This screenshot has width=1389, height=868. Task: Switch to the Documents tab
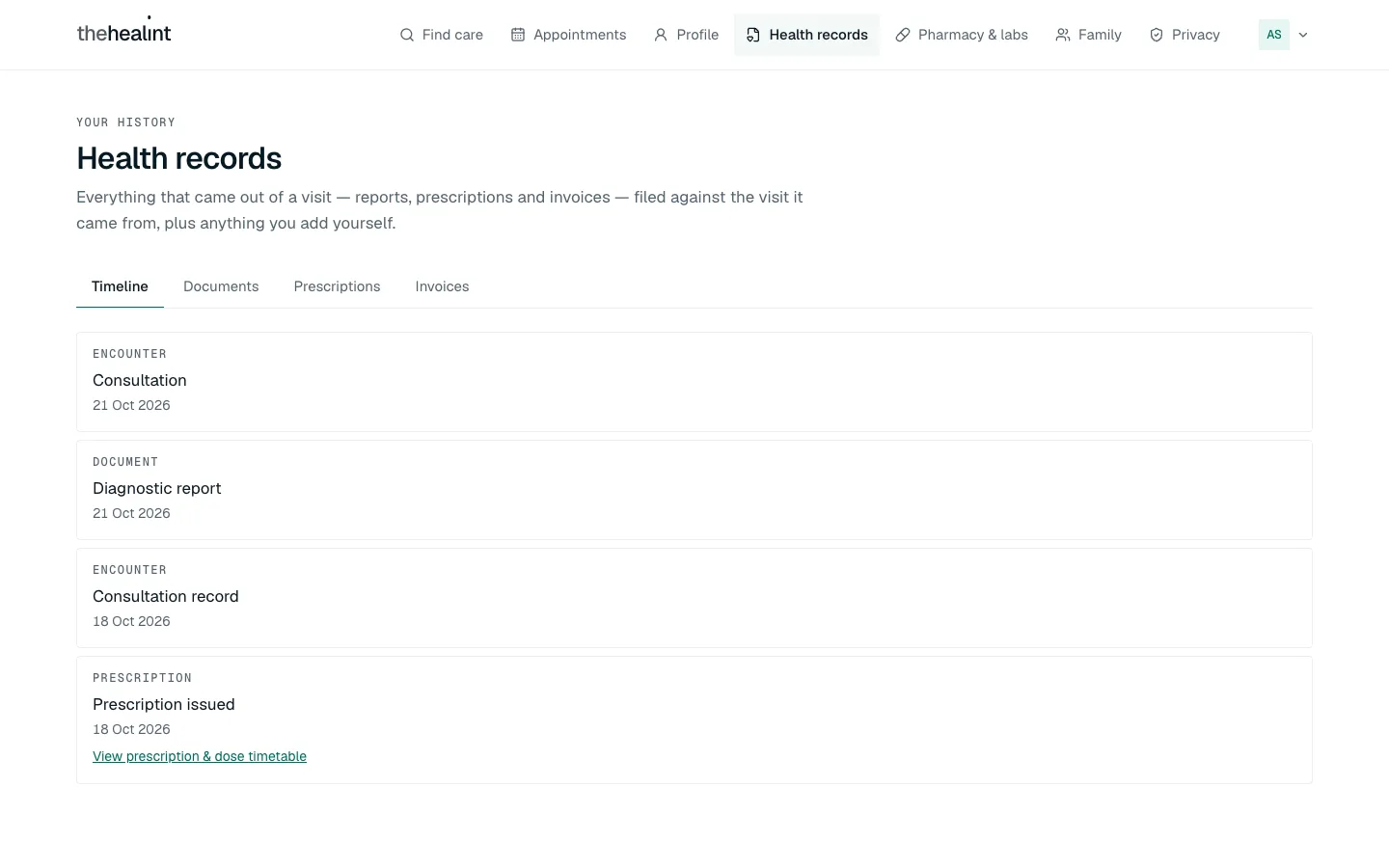pyautogui.click(x=221, y=286)
